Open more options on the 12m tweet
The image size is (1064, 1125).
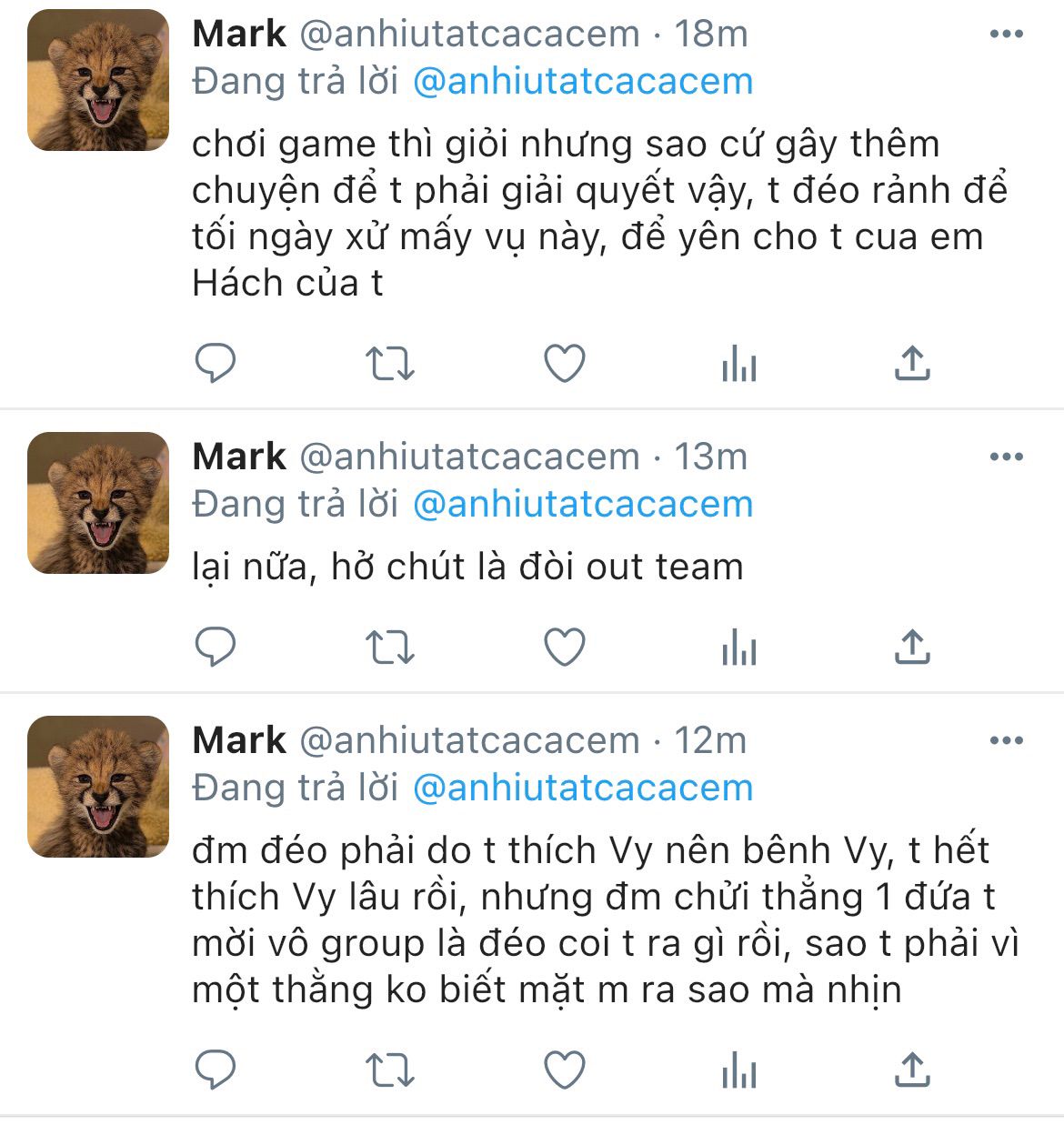(x=1006, y=740)
